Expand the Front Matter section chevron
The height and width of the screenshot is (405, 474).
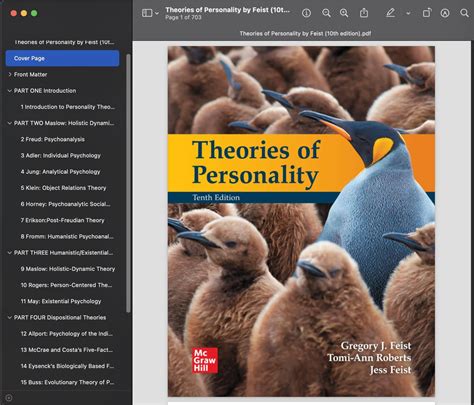(x=10, y=74)
